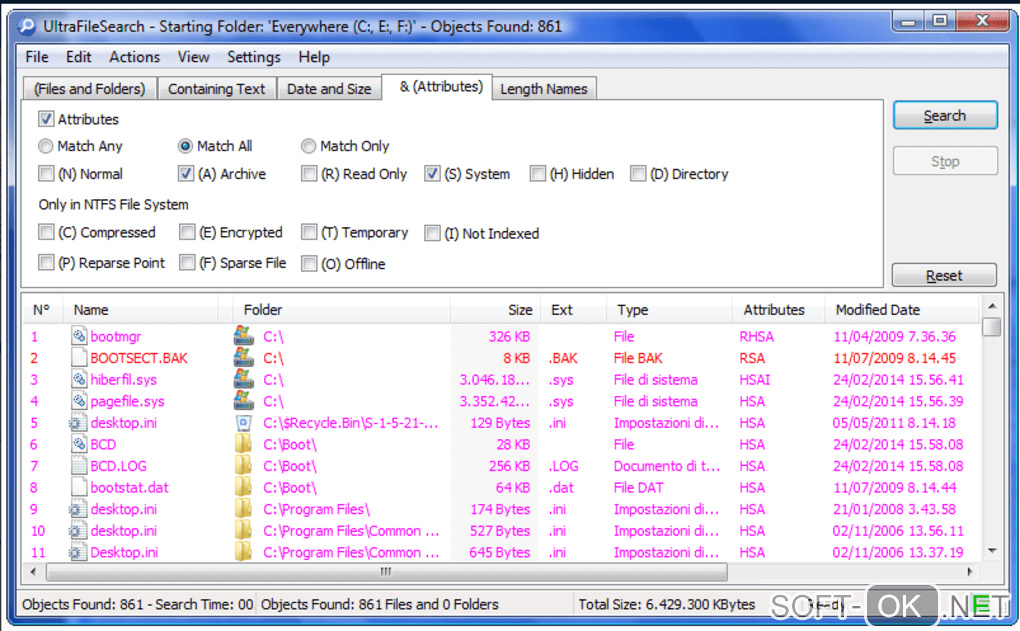
Task: Click the BCD.LOG file icon
Action: (x=79, y=466)
